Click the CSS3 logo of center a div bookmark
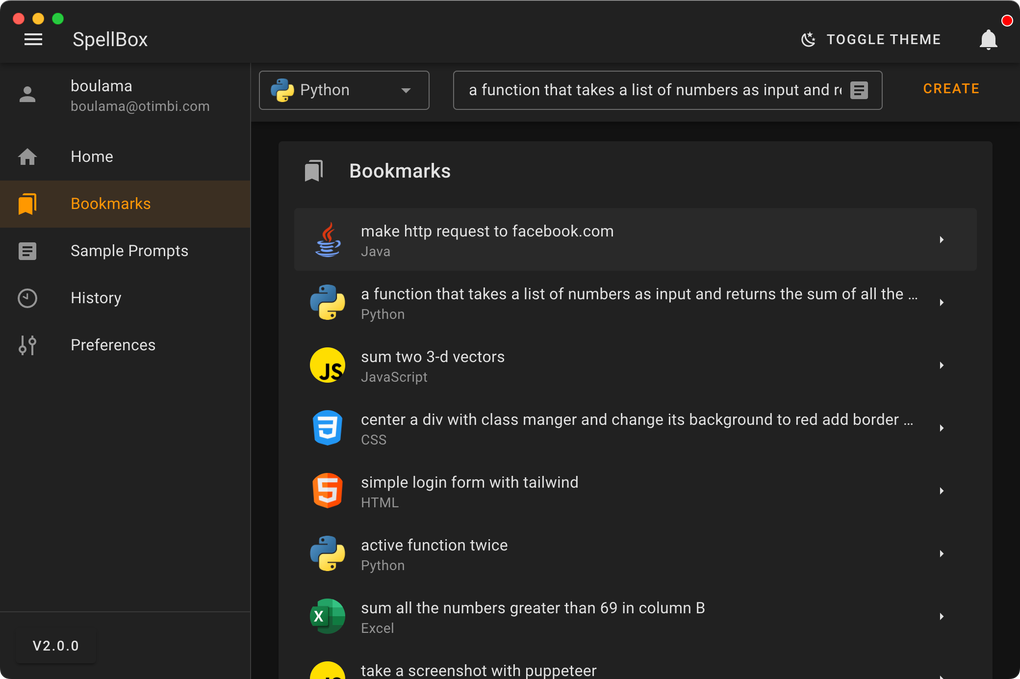The image size is (1020, 679). (x=328, y=428)
